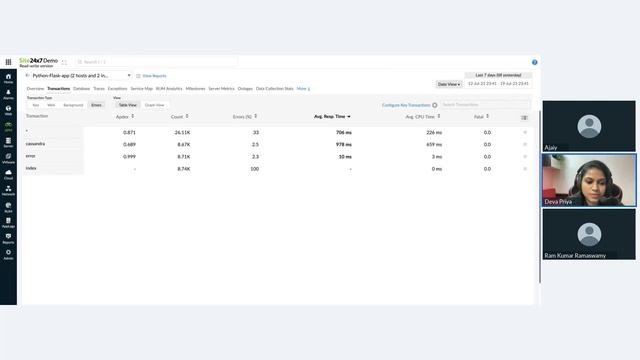Click the Configure Key Transactions help icon
This screenshot has width=640, height=360.
click(435, 105)
